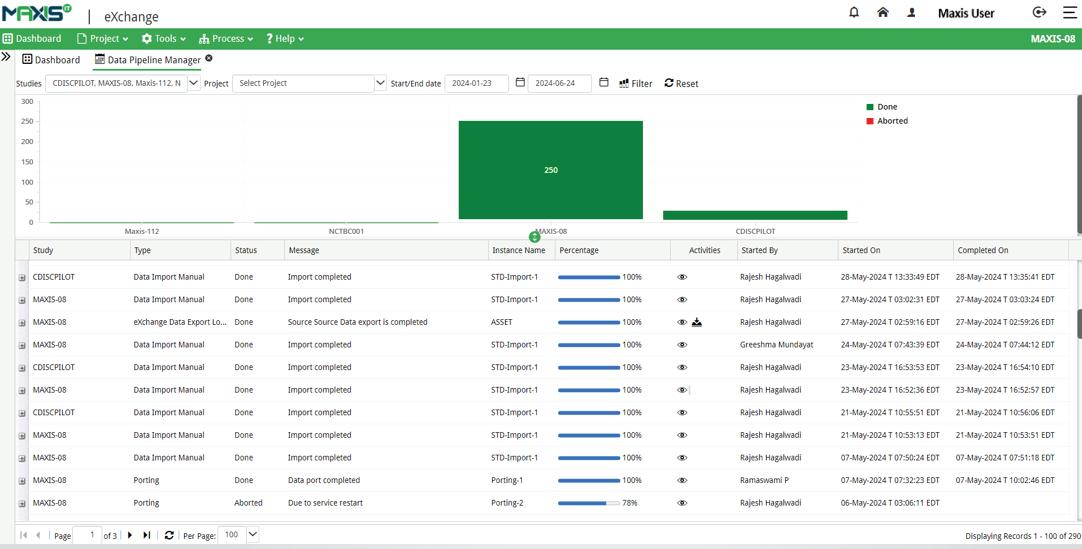Click the Reset button
The image size is (1082, 549).
tap(681, 83)
